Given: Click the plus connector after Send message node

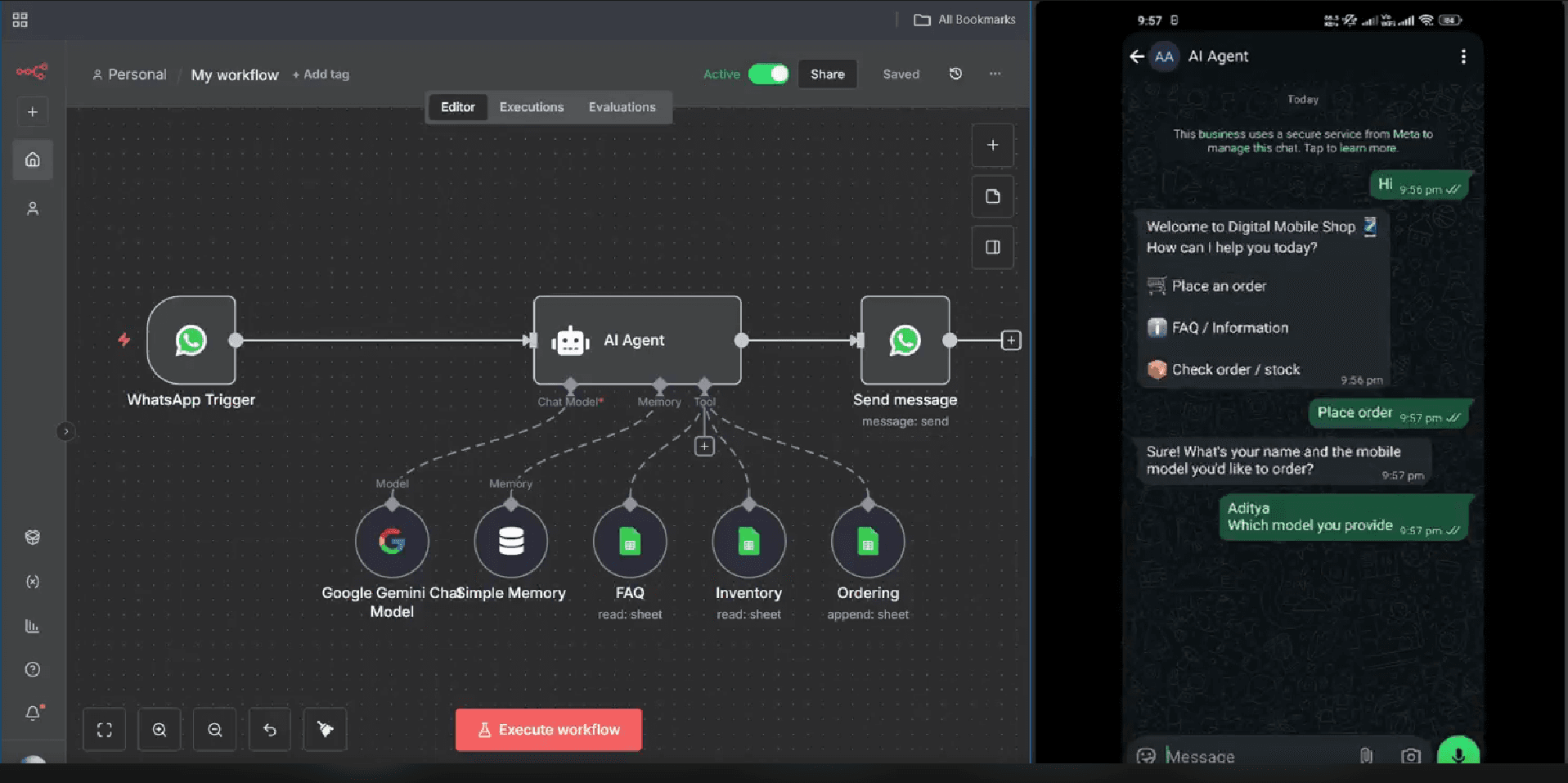Looking at the screenshot, I should point(1011,340).
